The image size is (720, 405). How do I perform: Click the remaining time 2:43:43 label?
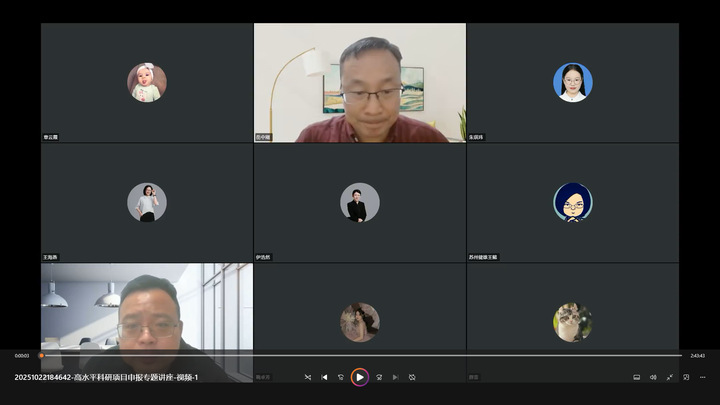697,355
